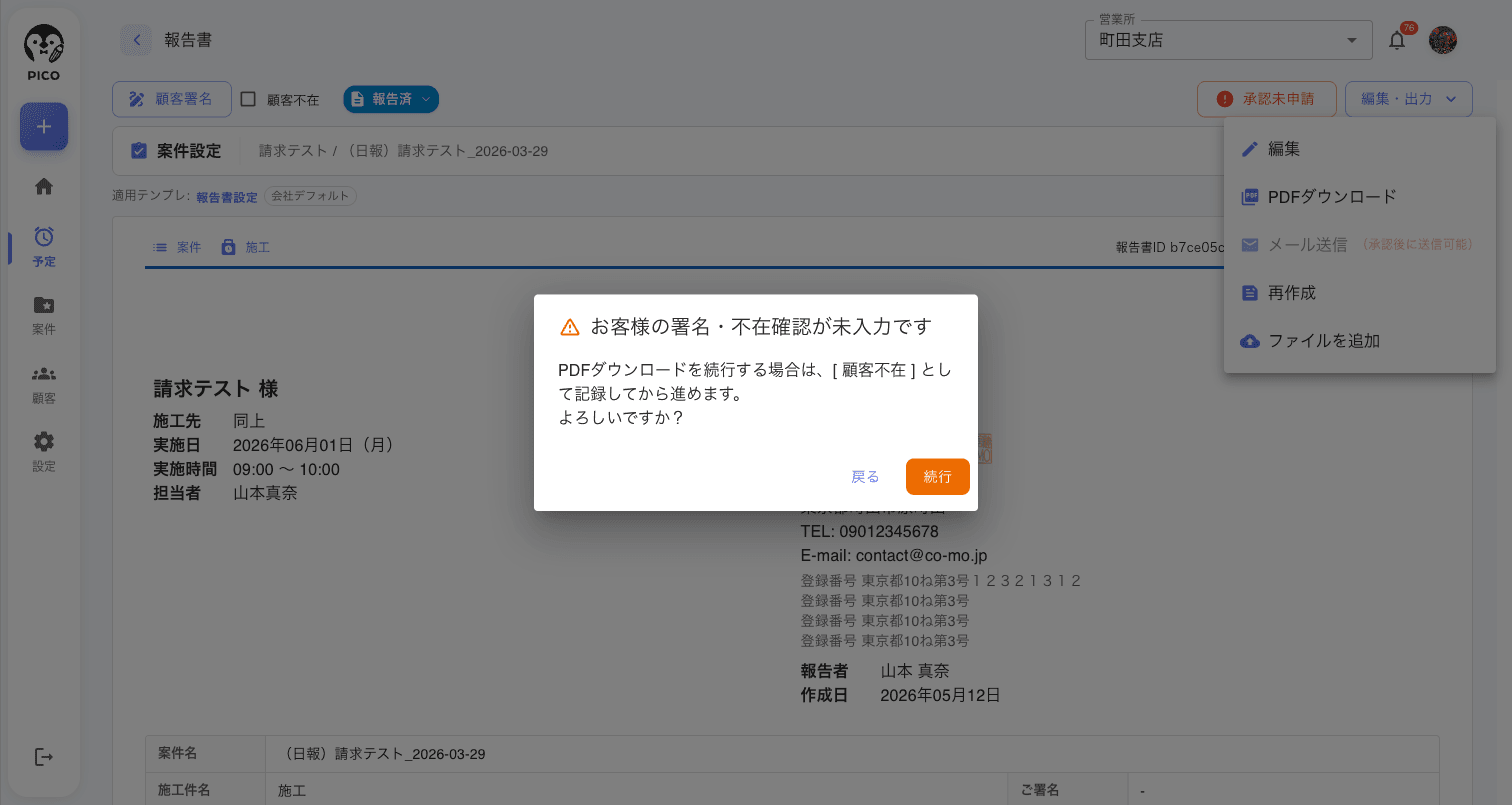Screen dimensions: 1512x805
Task: Click the back arrow beside 報告書
Action: pos(136,40)
